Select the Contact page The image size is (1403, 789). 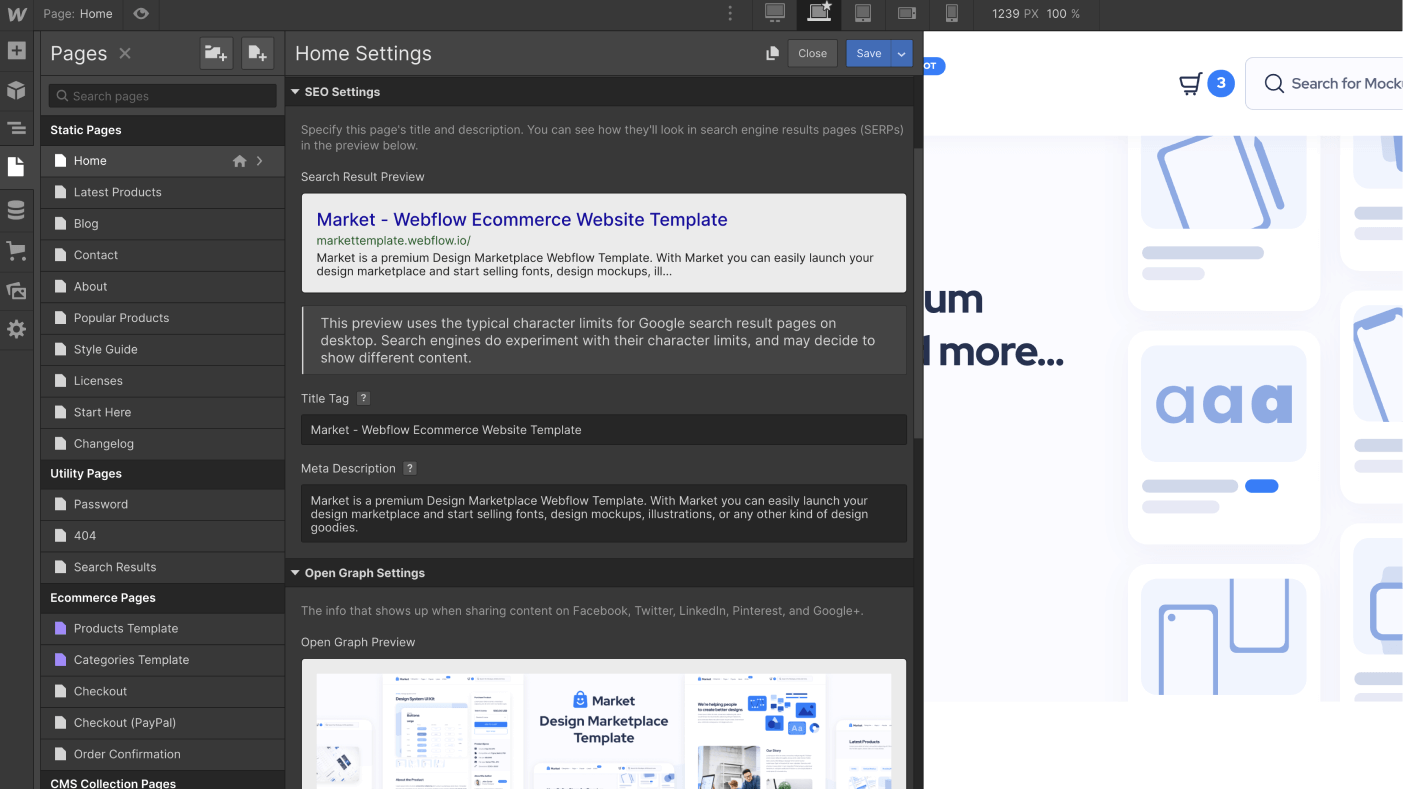pyautogui.click(x=163, y=255)
